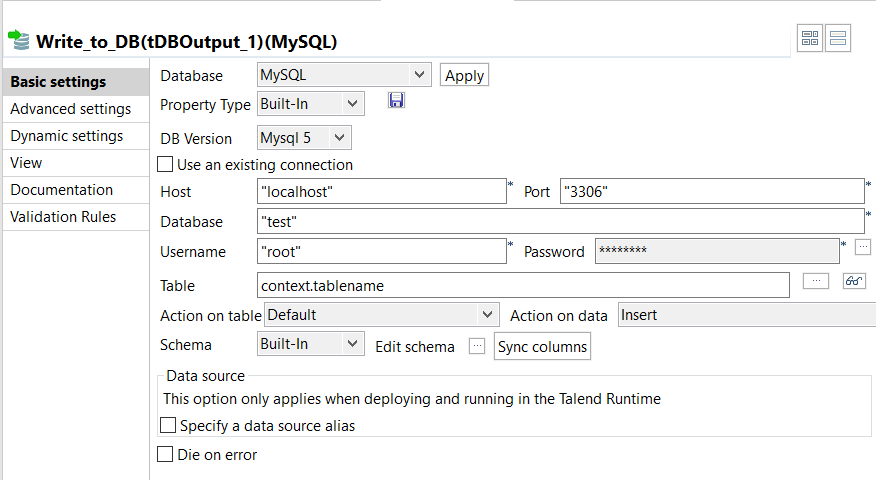
Task: Click the save property type floppy icon
Action: point(396,101)
